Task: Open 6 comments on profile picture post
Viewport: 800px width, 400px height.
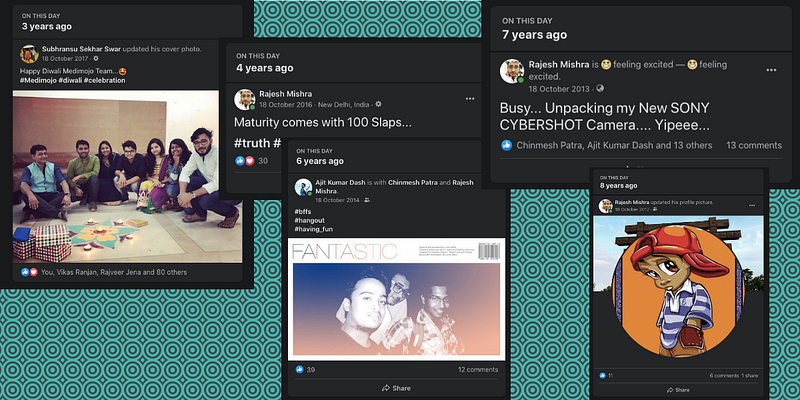Action: tap(724, 376)
